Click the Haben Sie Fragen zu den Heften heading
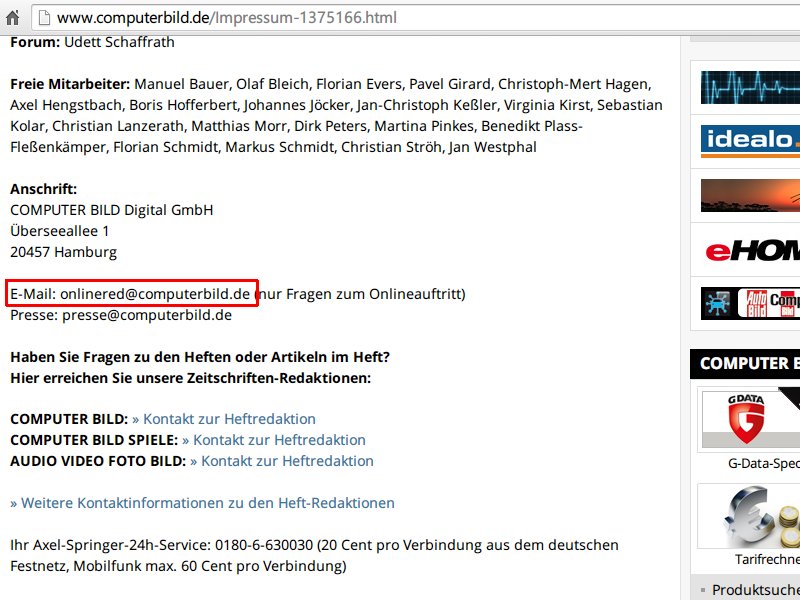 coord(200,357)
